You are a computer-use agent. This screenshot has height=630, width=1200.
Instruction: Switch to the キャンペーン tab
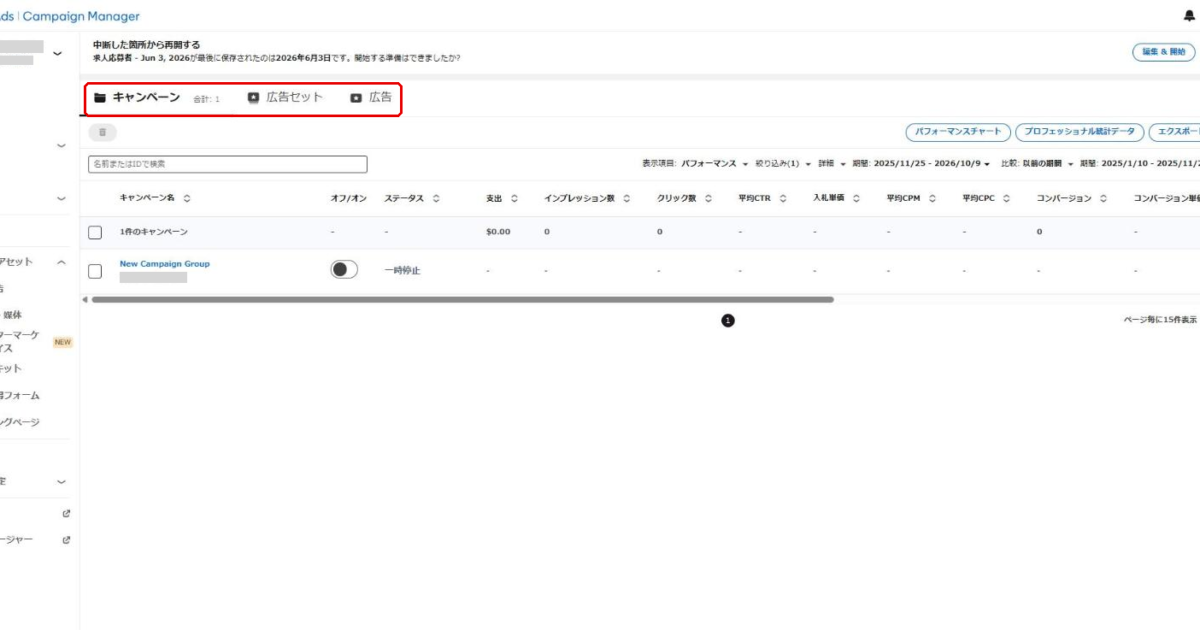pos(146,98)
